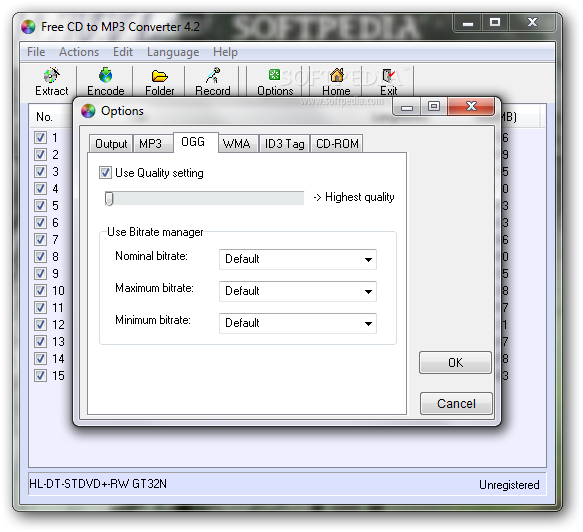Screen dimensions: 583x532
Task: Open the File menu
Action: pyautogui.click(x=36, y=52)
